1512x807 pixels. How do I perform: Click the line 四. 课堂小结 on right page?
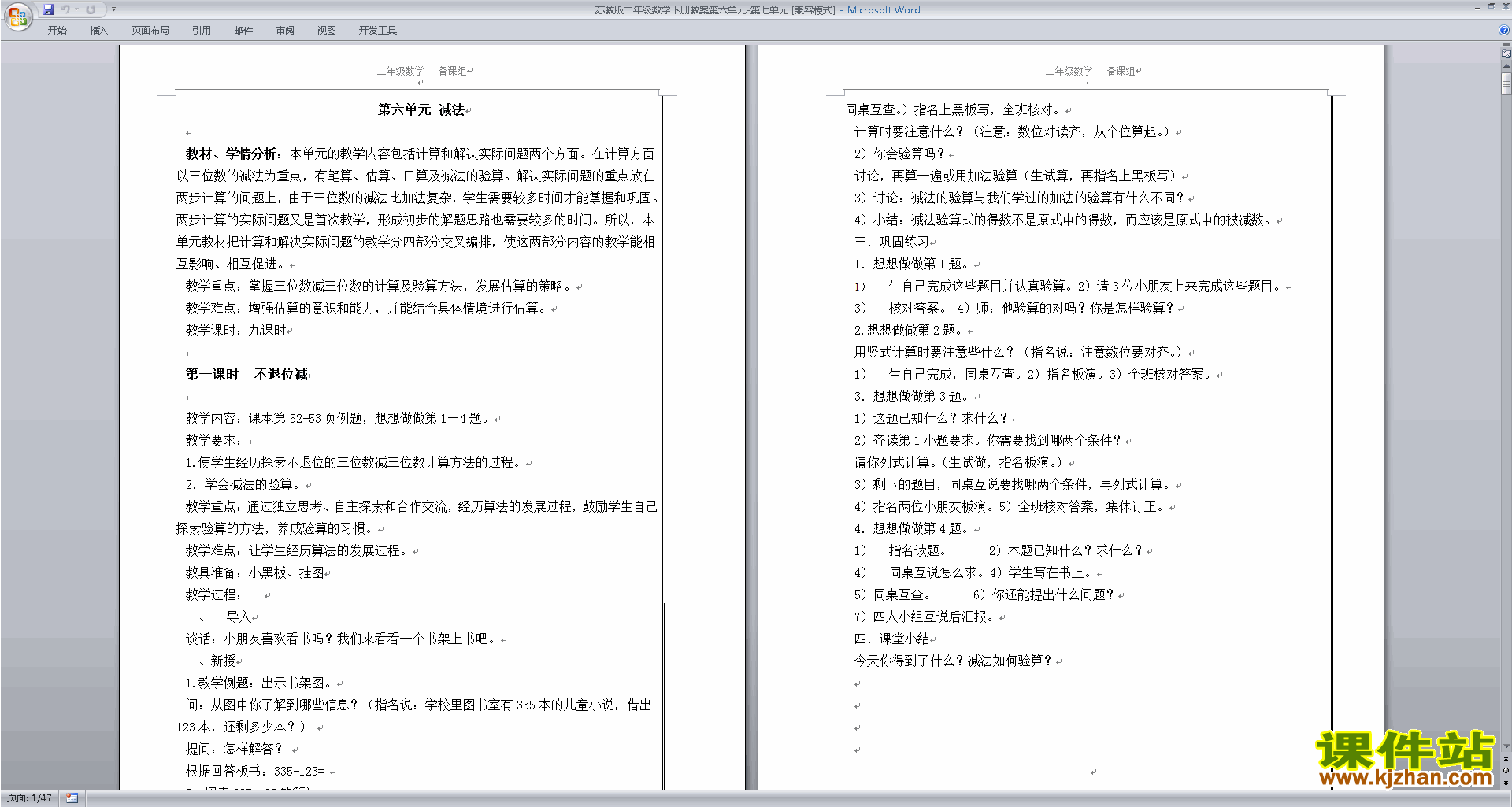point(892,639)
